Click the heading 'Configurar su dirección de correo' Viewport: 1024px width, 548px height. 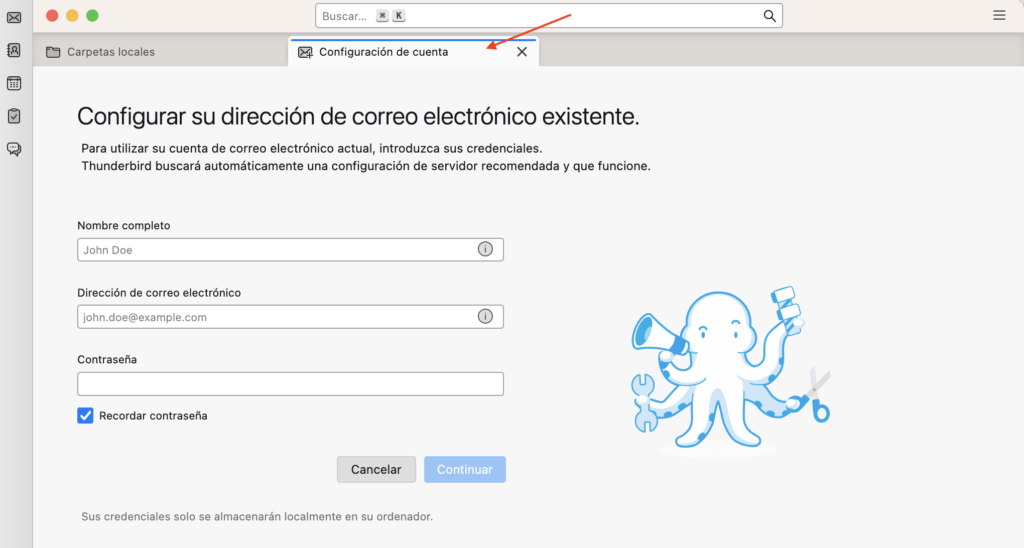click(358, 116)
